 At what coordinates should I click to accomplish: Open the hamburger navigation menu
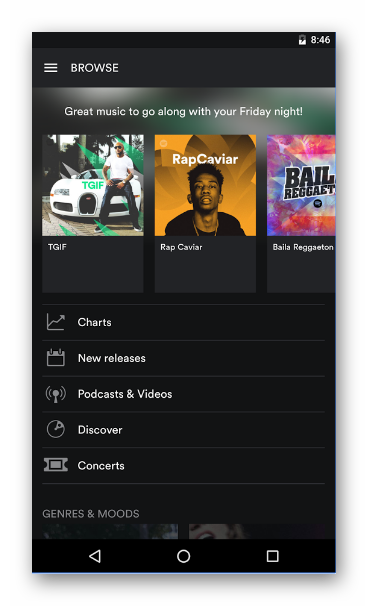pyautogui.click(x=51, y=68)
